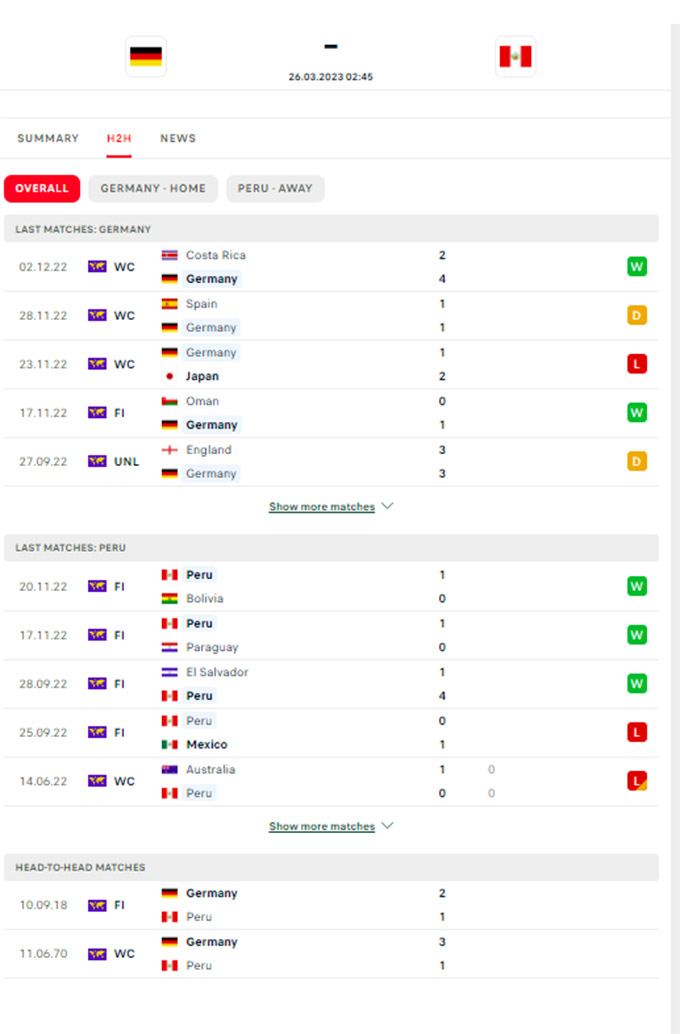
Task: Select the OVERALL filter
Action: [x=42, y=189]
